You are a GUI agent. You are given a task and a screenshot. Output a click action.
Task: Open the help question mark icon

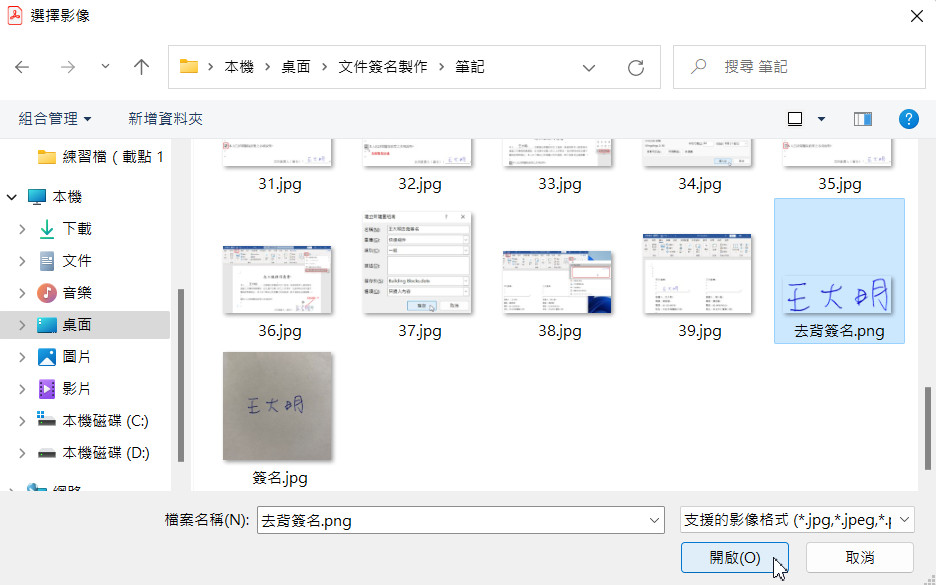pos(908,119)
